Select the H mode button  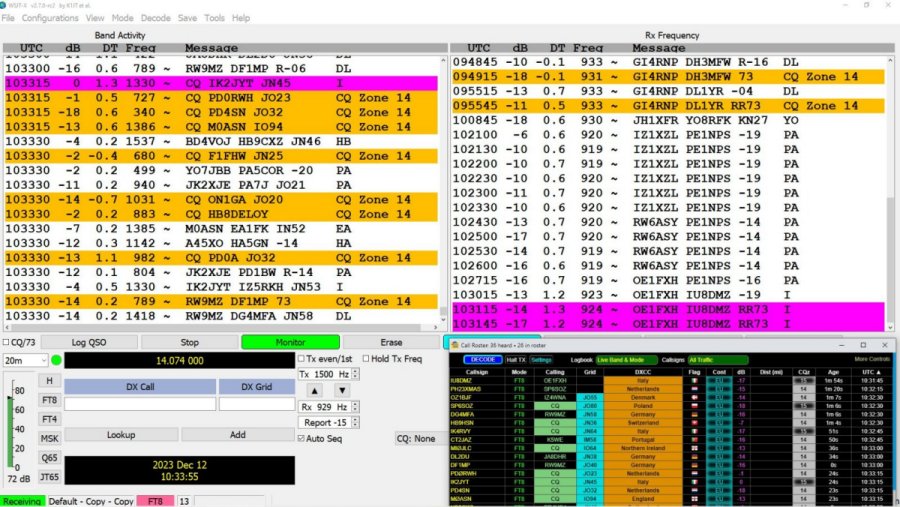49,381
